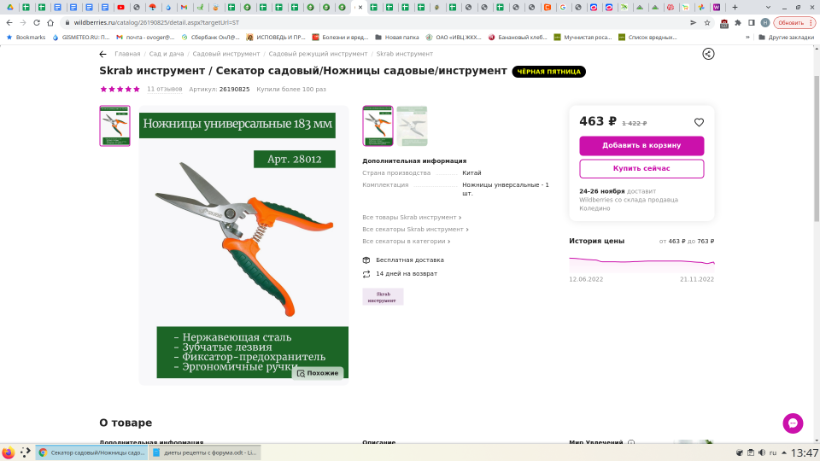Click 'Похожие' similar items button on image
This screenshot has width=820, height=461.
pyautogui.click(x=317, y=373)
